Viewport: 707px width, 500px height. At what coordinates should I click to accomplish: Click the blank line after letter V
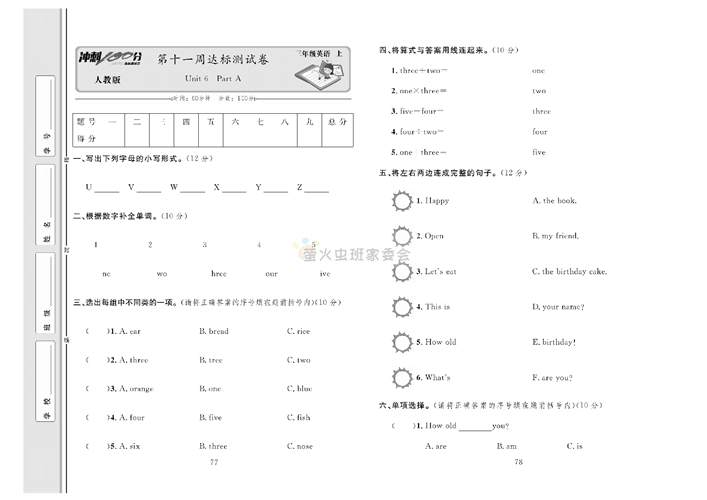(x=149, y=188)
